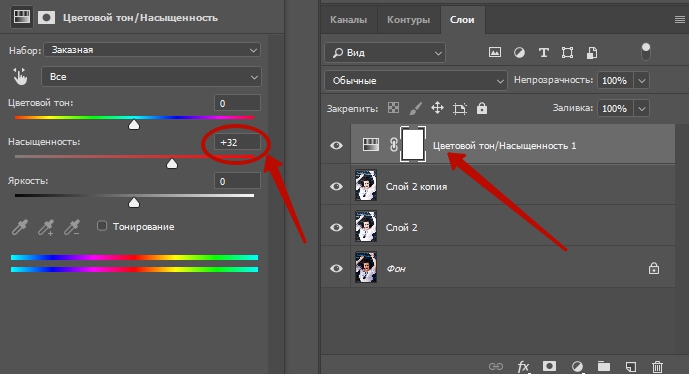Screen dimensions: 689x374
Task: Select the Слой 2 копия thumbnail
Action: click(x=366, y=186)
